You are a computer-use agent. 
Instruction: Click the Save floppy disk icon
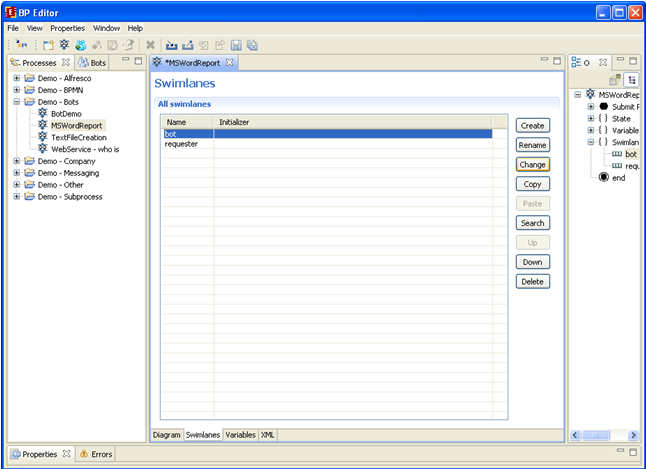tap(236, 45)
